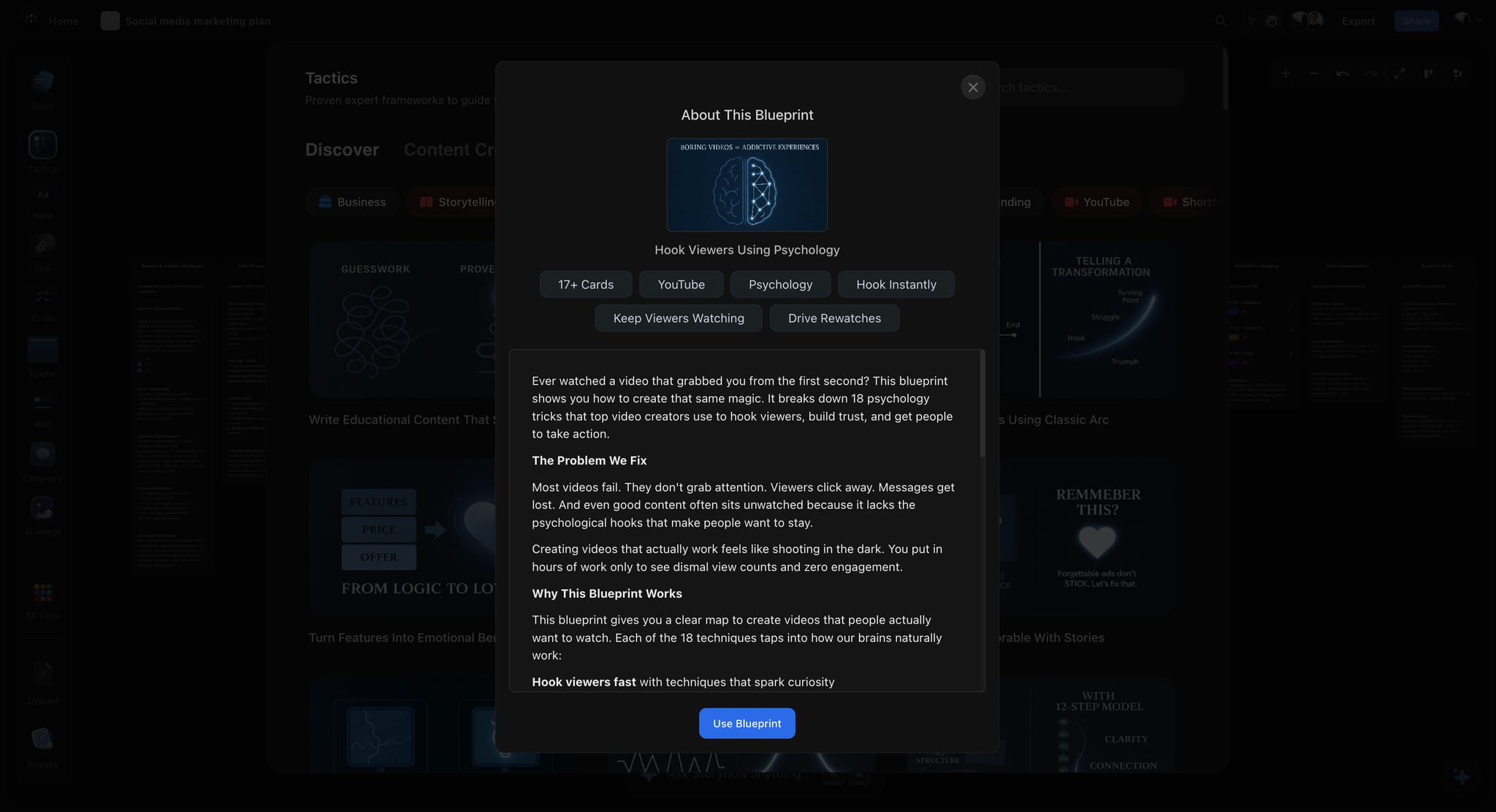Screen dimensions: 1496x812
Task: Select the Hook Instantly tag
Action: coord(896,284)
